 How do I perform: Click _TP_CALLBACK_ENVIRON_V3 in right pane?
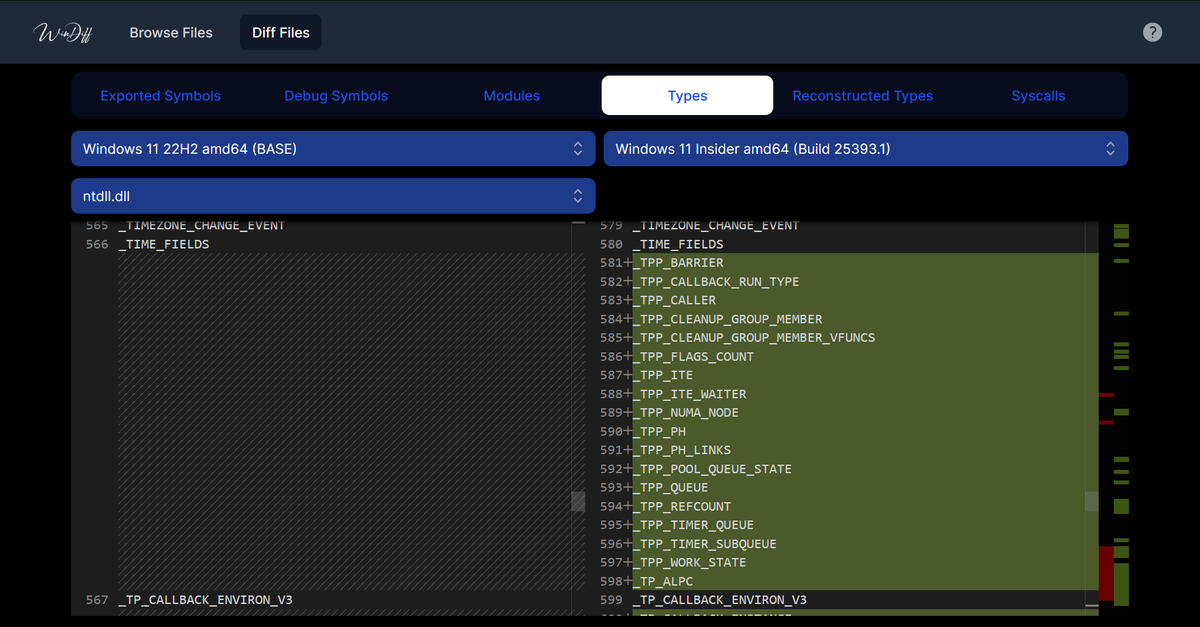(720, 600)
